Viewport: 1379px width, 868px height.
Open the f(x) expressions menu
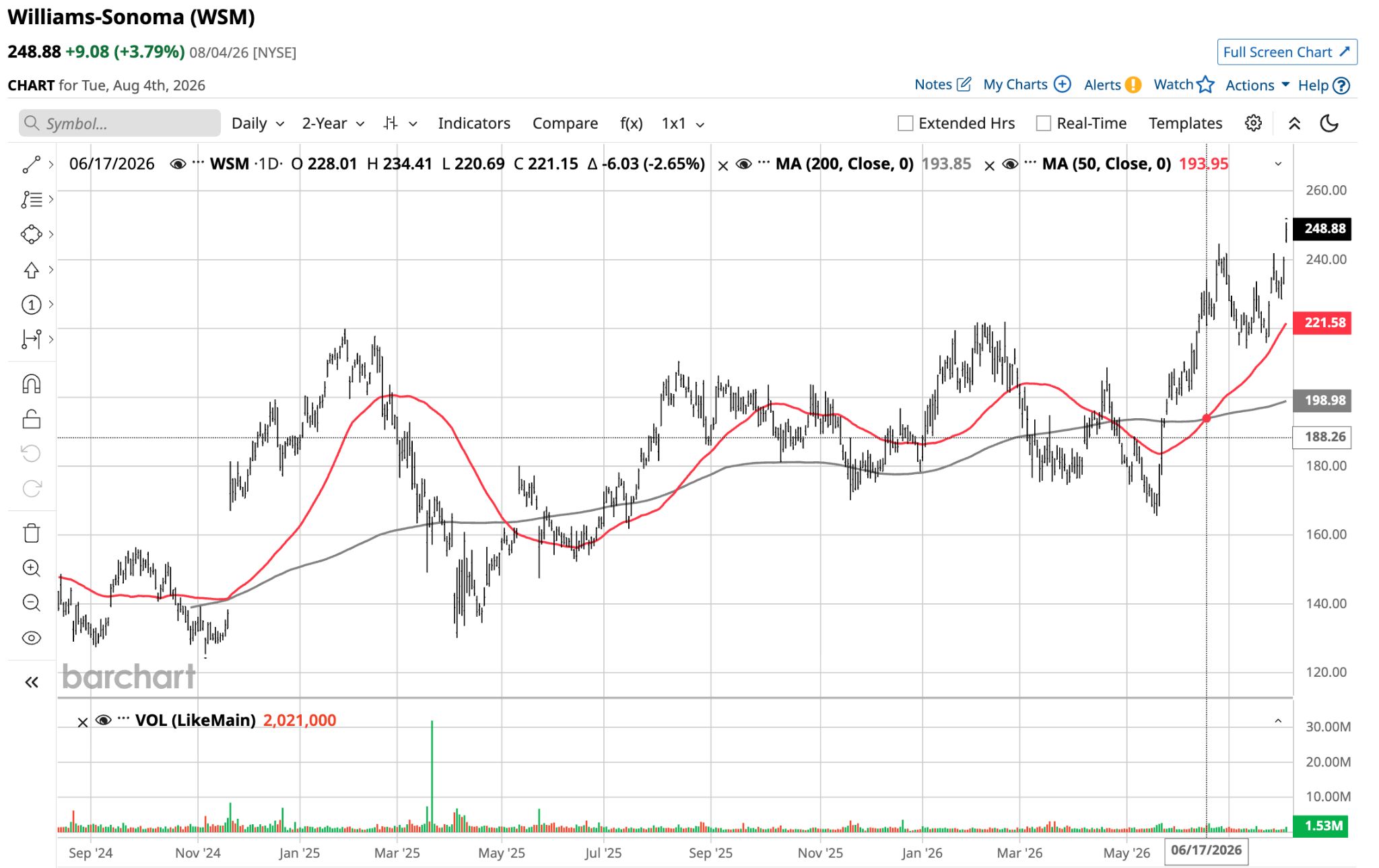tap(631, 123)
